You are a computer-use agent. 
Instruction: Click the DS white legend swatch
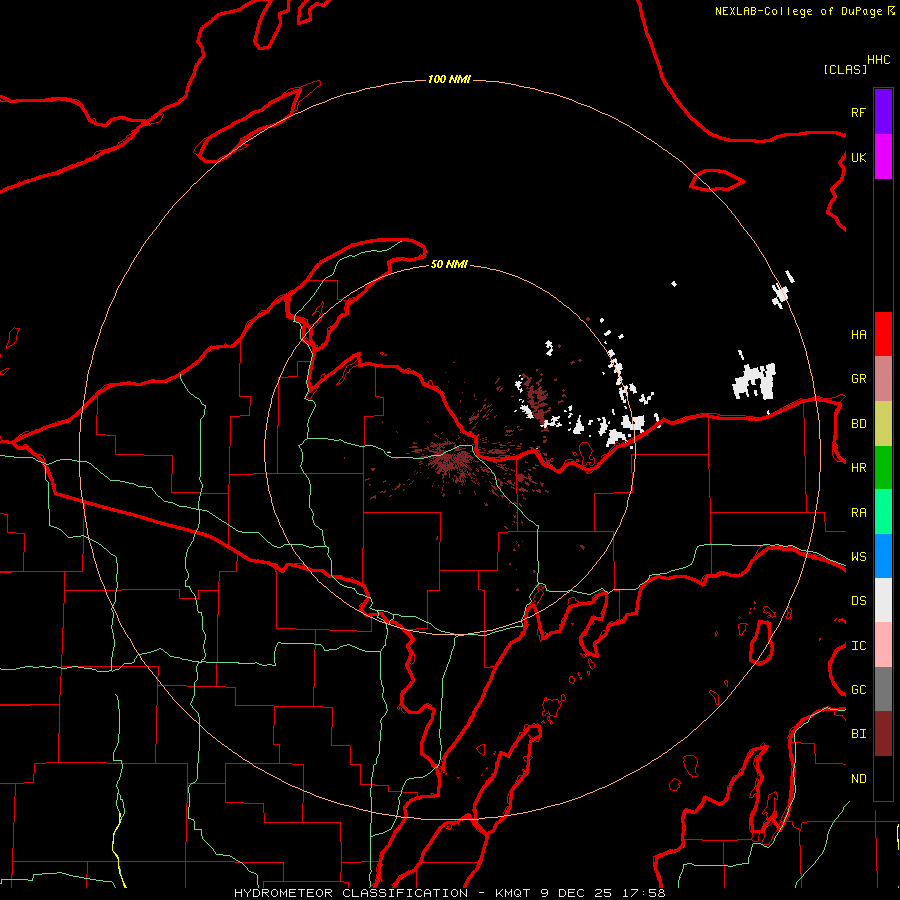click(883, 601)
